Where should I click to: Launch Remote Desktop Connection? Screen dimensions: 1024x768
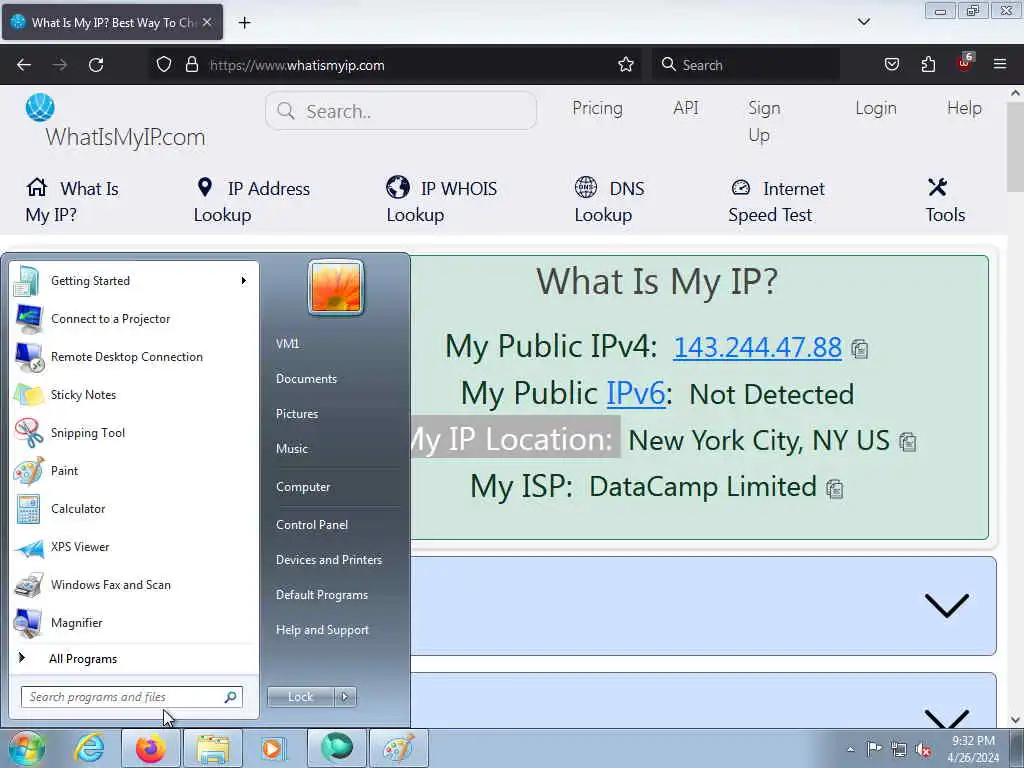134,357
